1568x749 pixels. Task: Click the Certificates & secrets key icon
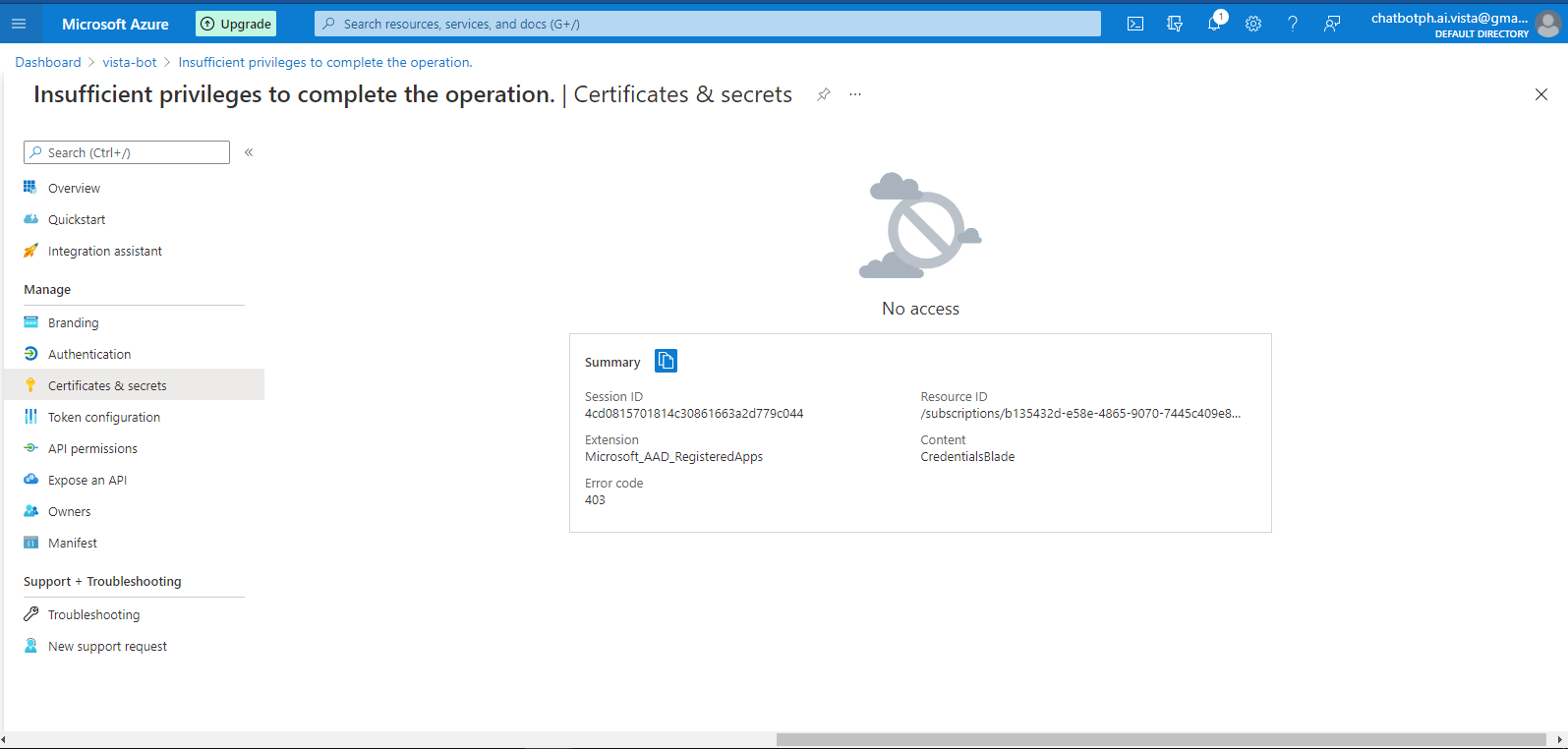click(30, 385)
